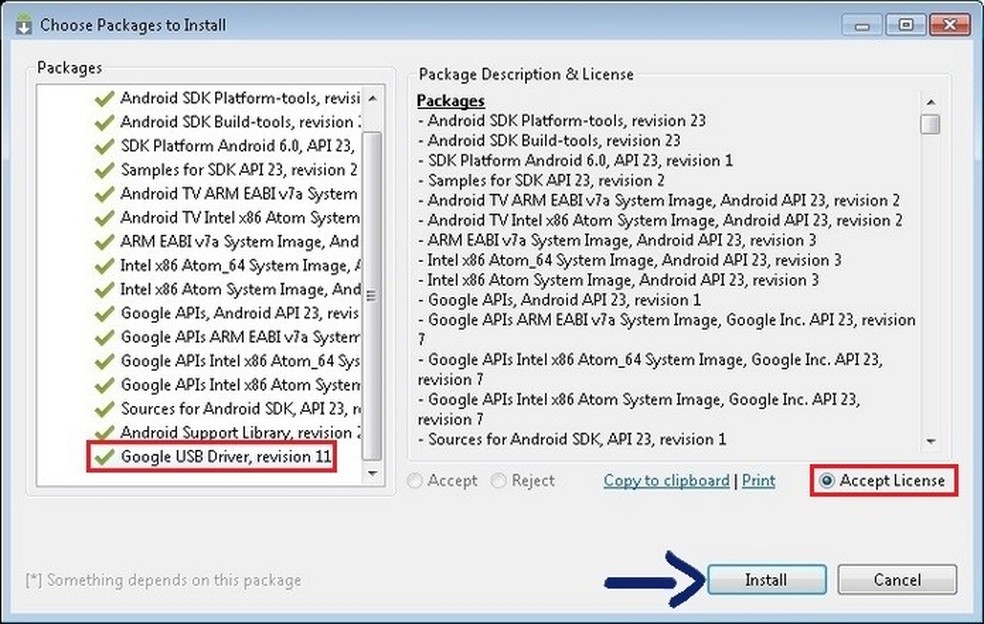Select Google APIs, Android API 23 row
Image resolution: width=984 pixels, height=624 pixels.
(241, 313)
